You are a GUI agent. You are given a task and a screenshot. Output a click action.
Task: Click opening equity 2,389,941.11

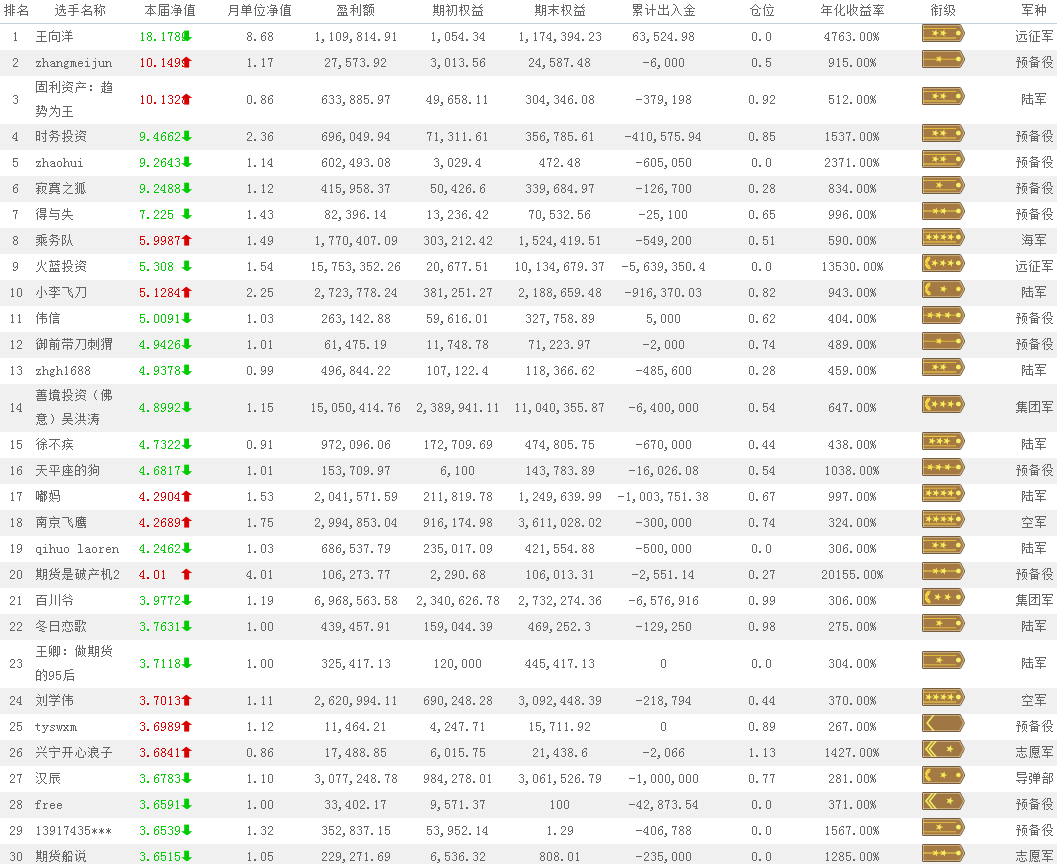point(458,408)
